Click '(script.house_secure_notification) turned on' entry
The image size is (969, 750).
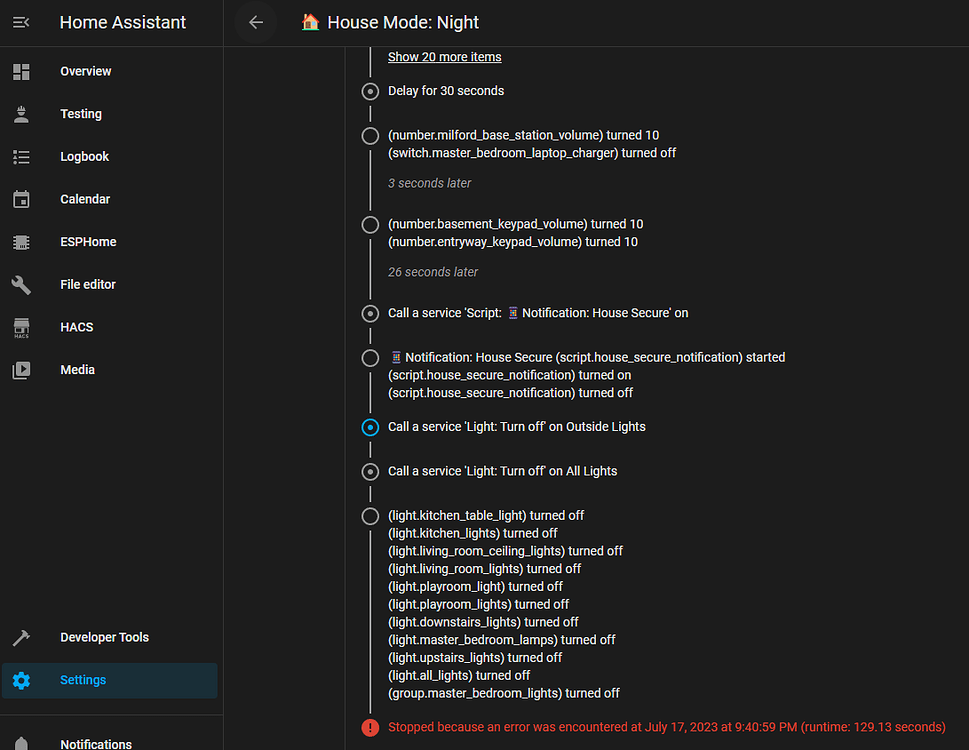pyautogui.click(x=510, y=376)
